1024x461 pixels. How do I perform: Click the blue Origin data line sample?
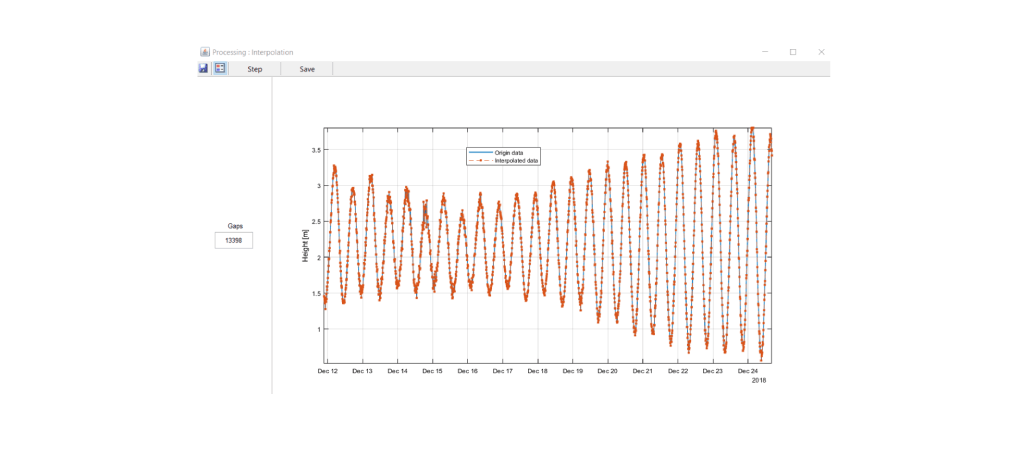[479, 152]
